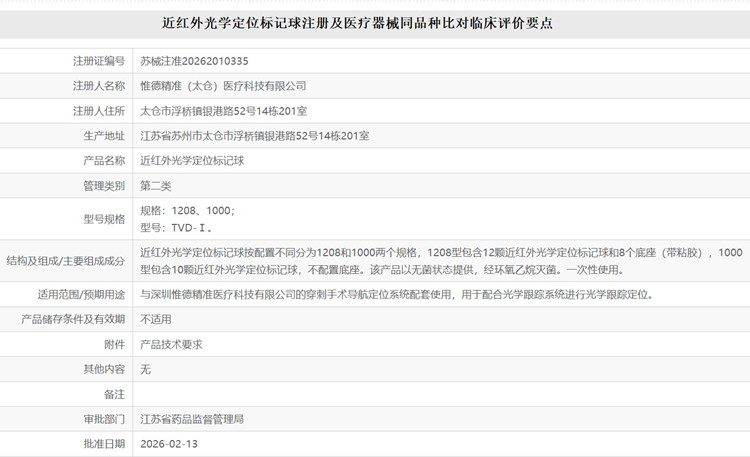The image size is (750, 457).
Task: Click the 生产地址 label
Action: [104, 136]
